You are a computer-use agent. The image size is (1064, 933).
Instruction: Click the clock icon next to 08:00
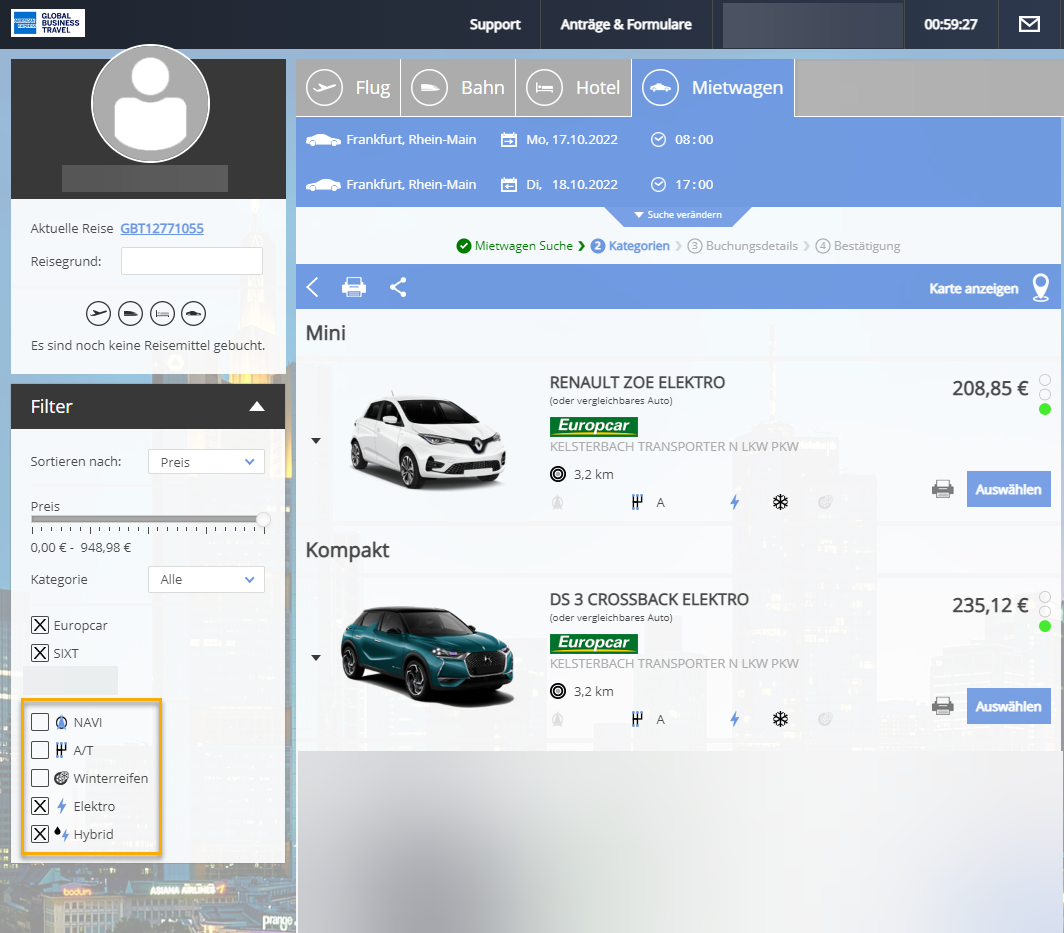click(x=658, y=140)
